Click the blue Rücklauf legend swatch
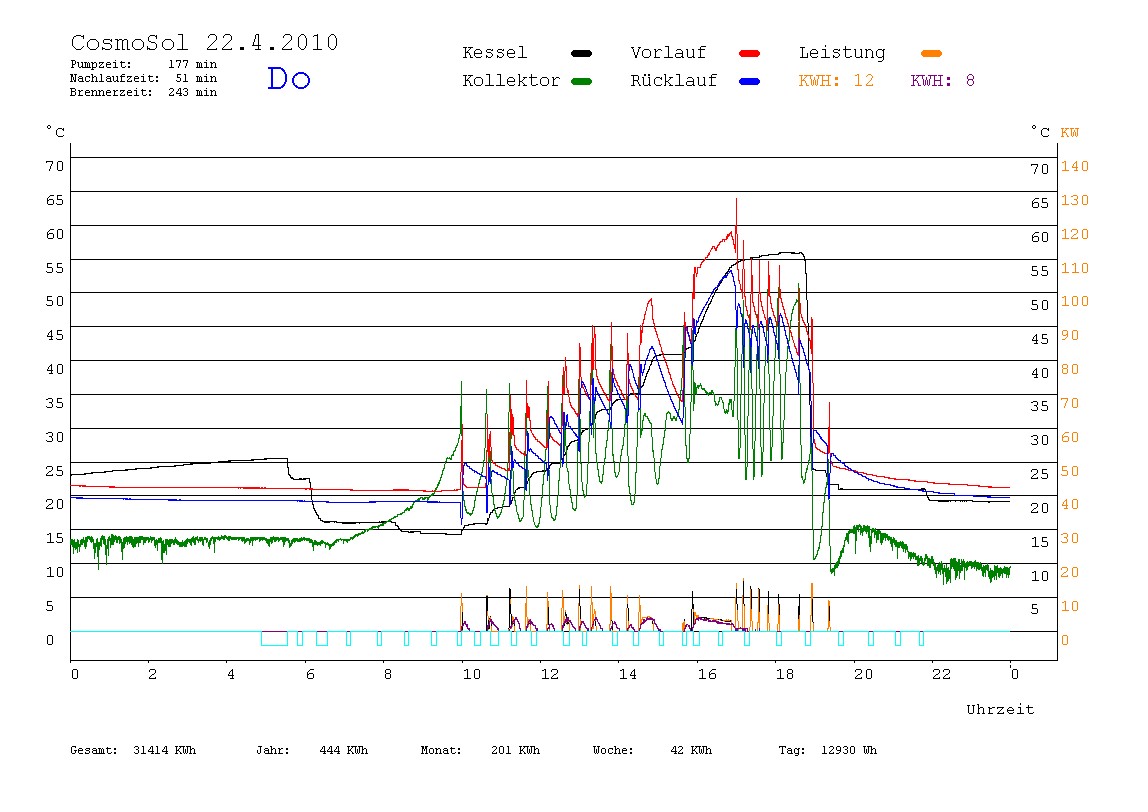This screenshot has width=1148, height=812. (x=750, y=81)
